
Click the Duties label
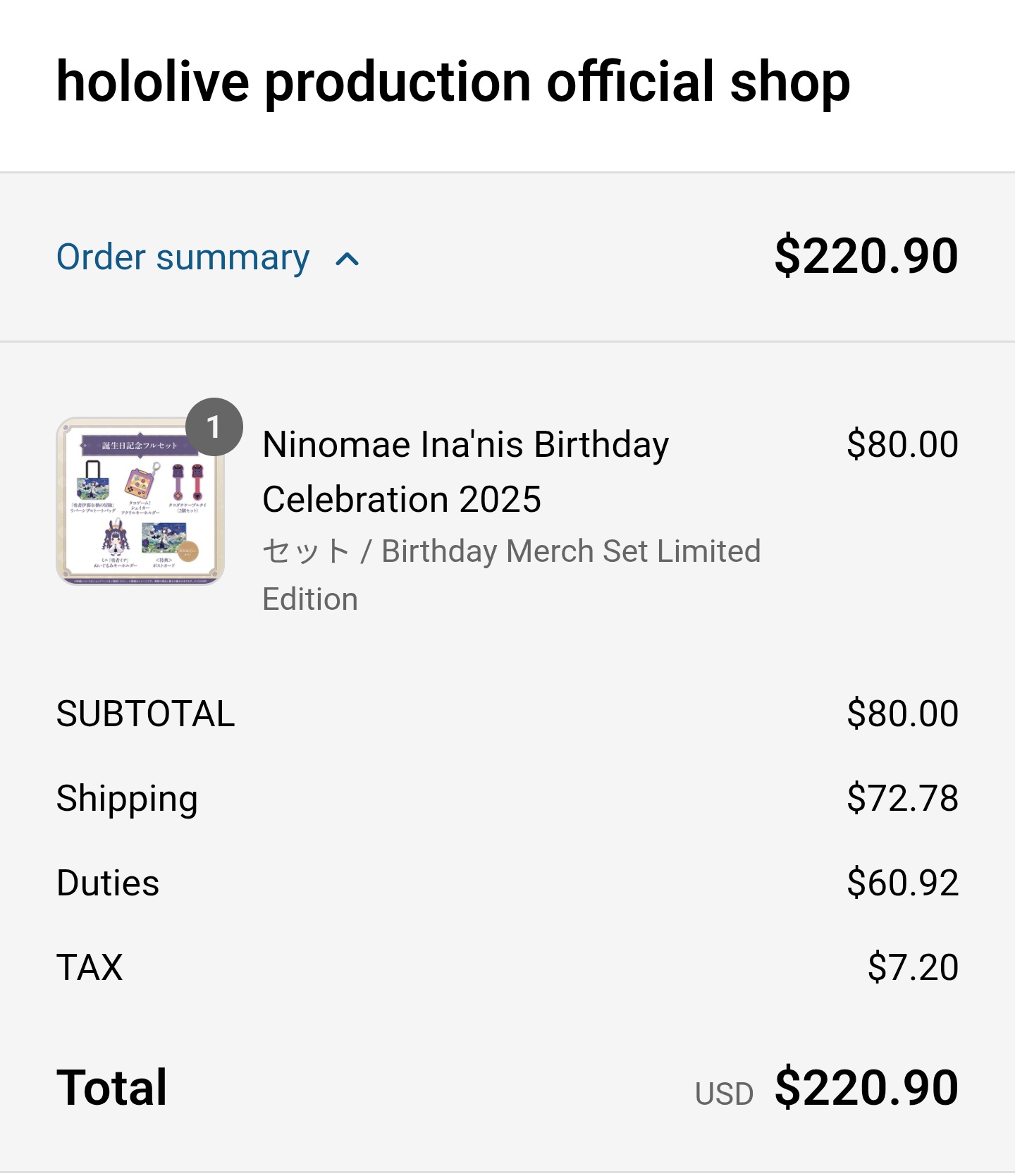108,883
